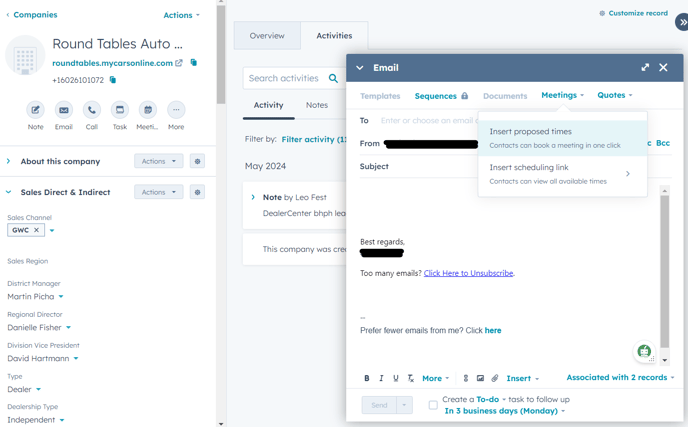Open Call action for this company
This screenshot has height=427, width=688.
pos(92,110)
